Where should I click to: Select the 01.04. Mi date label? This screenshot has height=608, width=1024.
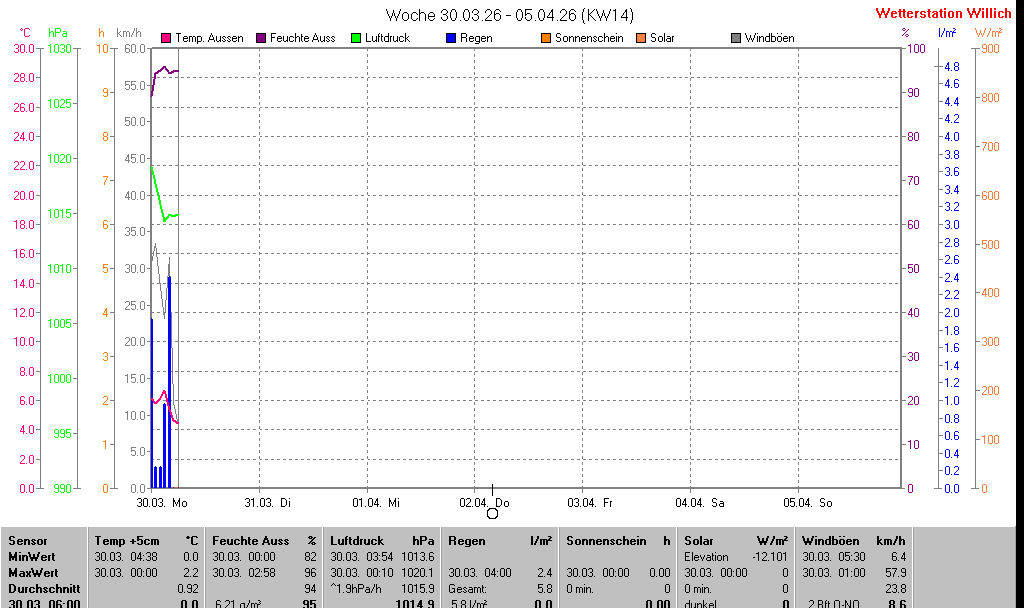[376, 502]
